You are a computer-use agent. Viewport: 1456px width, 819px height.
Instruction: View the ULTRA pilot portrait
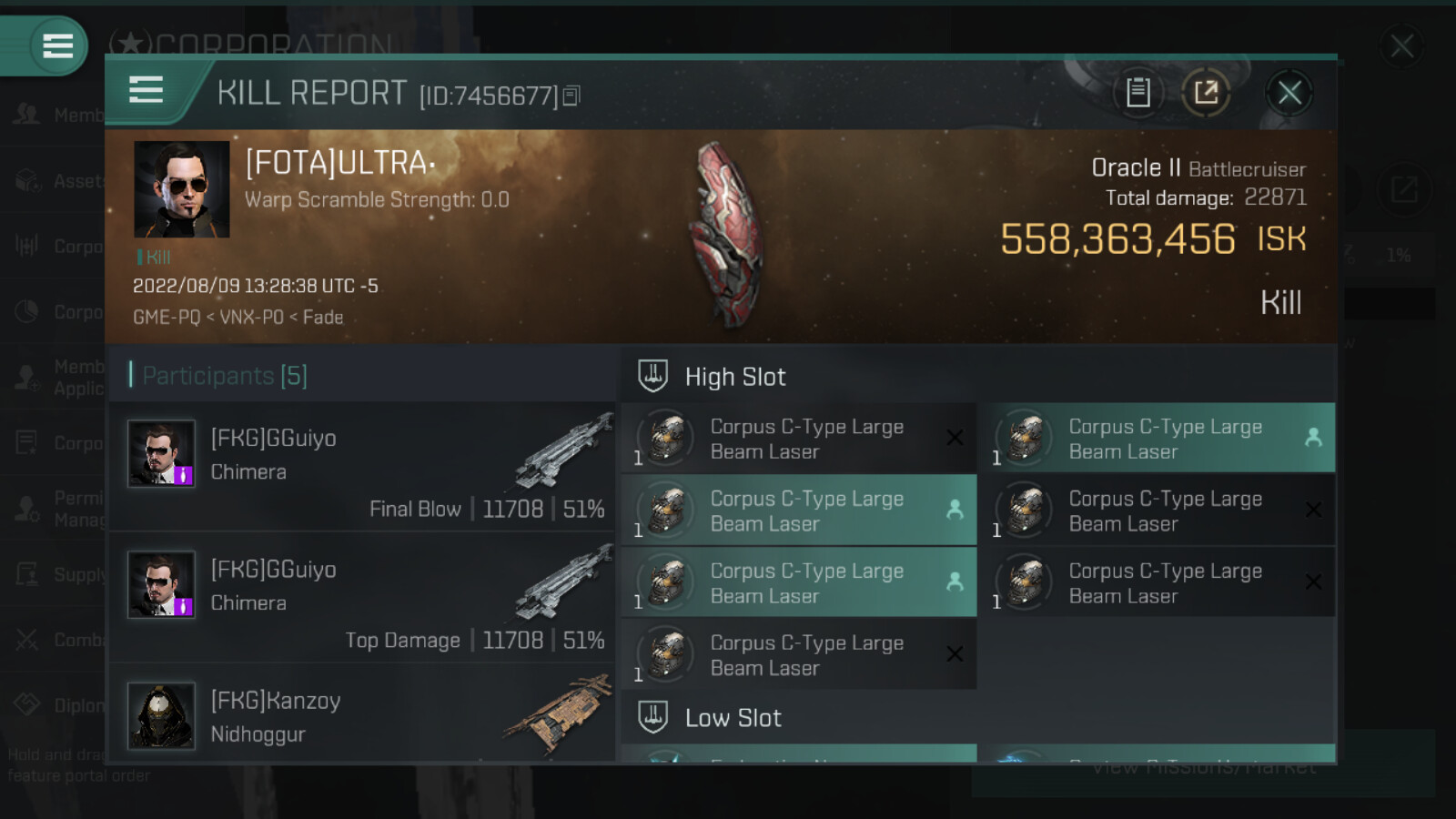pos(182,189)
